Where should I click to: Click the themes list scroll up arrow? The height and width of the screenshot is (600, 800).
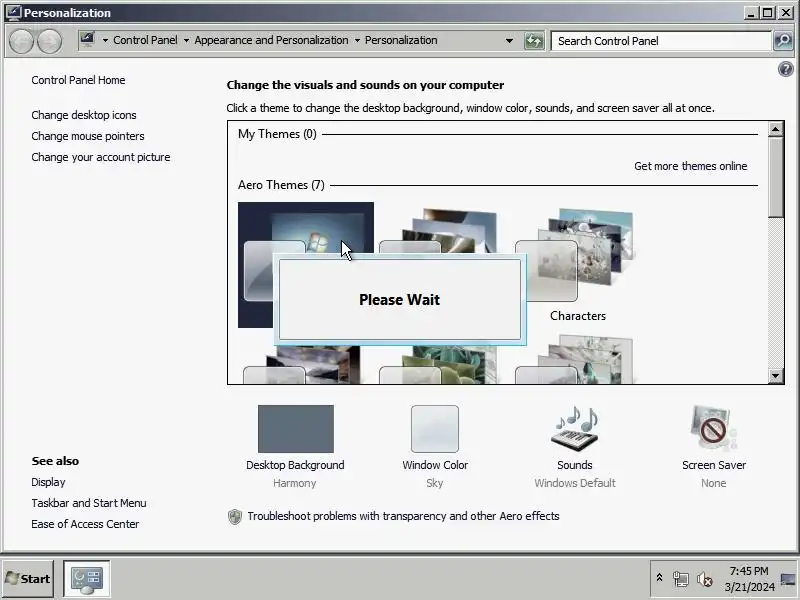776,129
